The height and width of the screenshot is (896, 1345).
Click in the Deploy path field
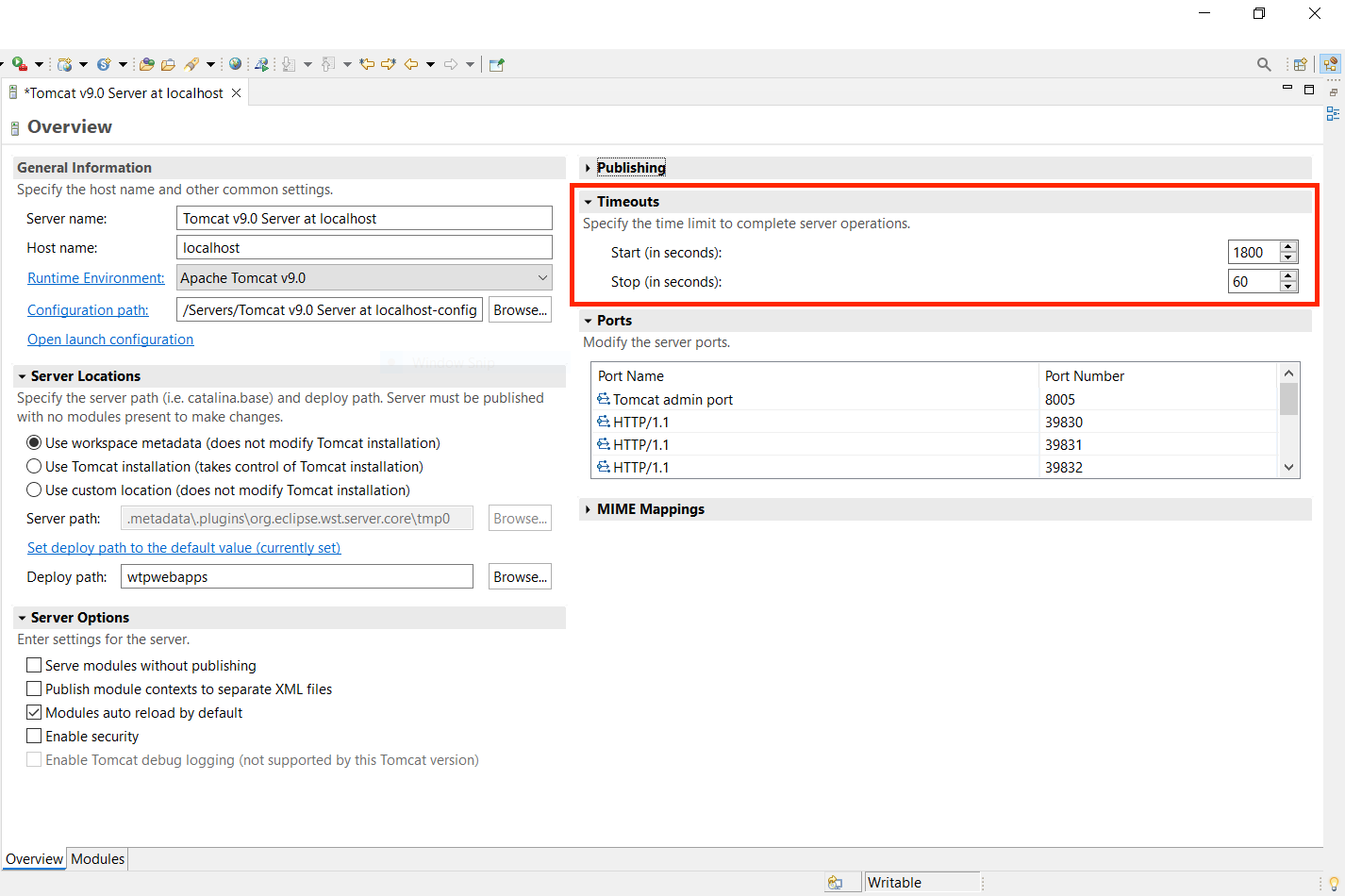point(297,576)
